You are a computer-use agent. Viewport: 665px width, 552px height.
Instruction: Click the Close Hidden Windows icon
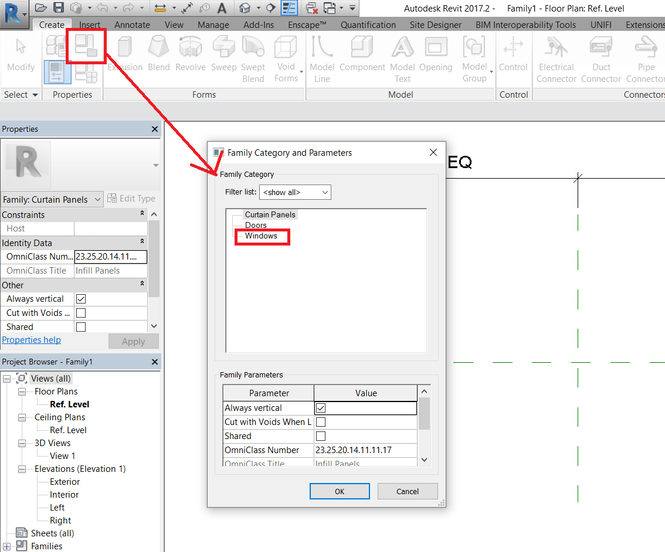[x=312, y=8]
